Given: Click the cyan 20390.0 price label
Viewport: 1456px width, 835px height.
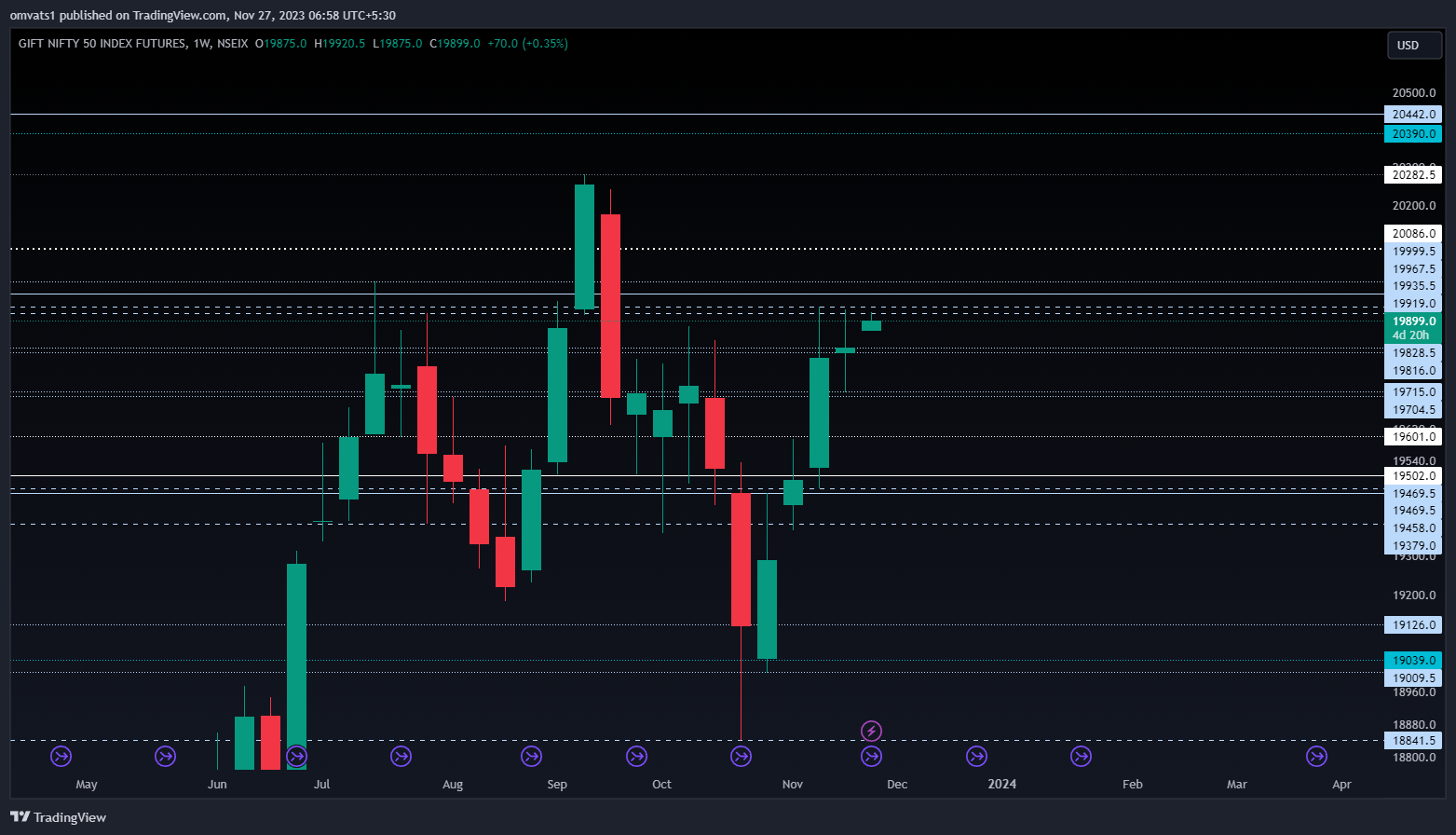Looking at the screenshot, I should point(1413,134).
